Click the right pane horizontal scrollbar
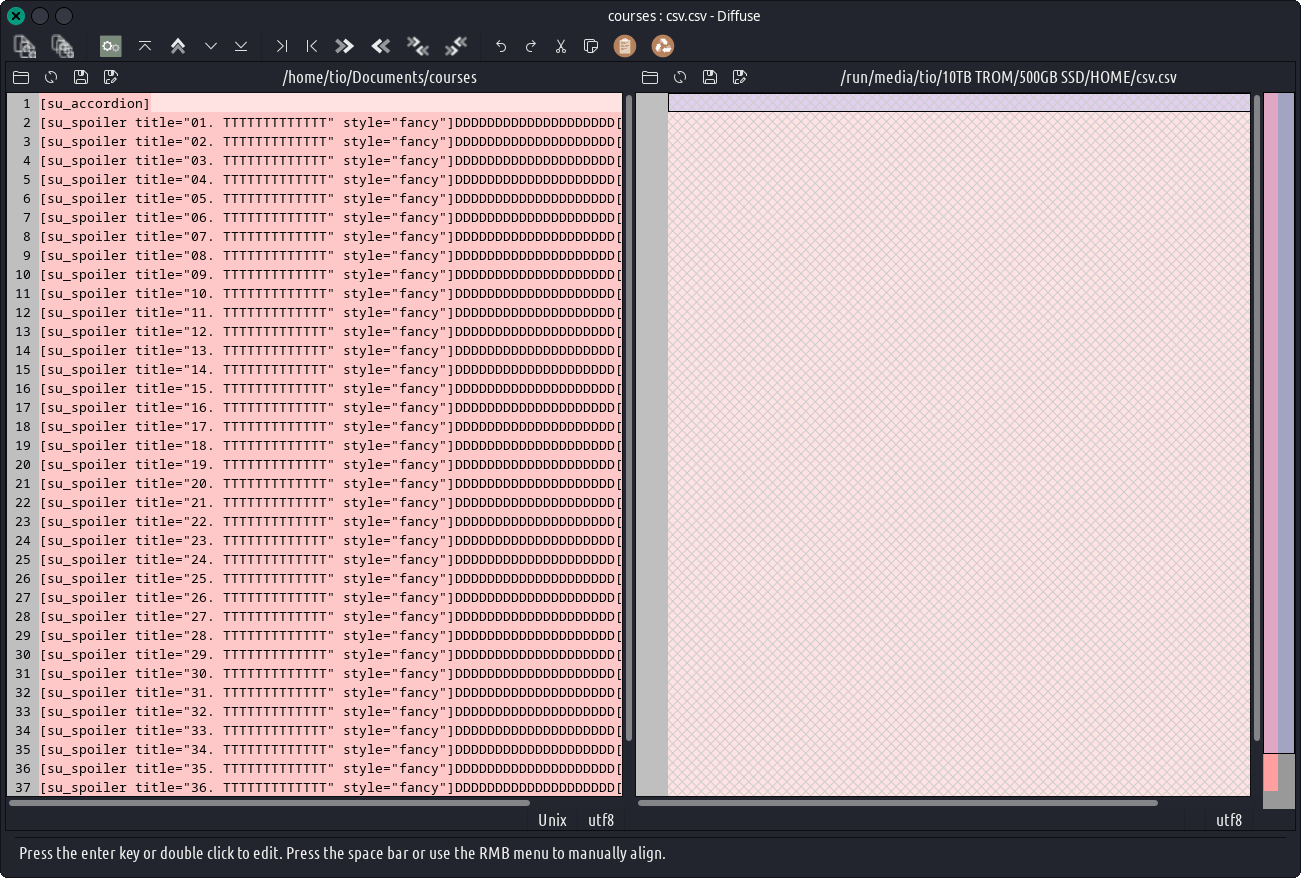1301x878 pixels. (x=897, y=802)
